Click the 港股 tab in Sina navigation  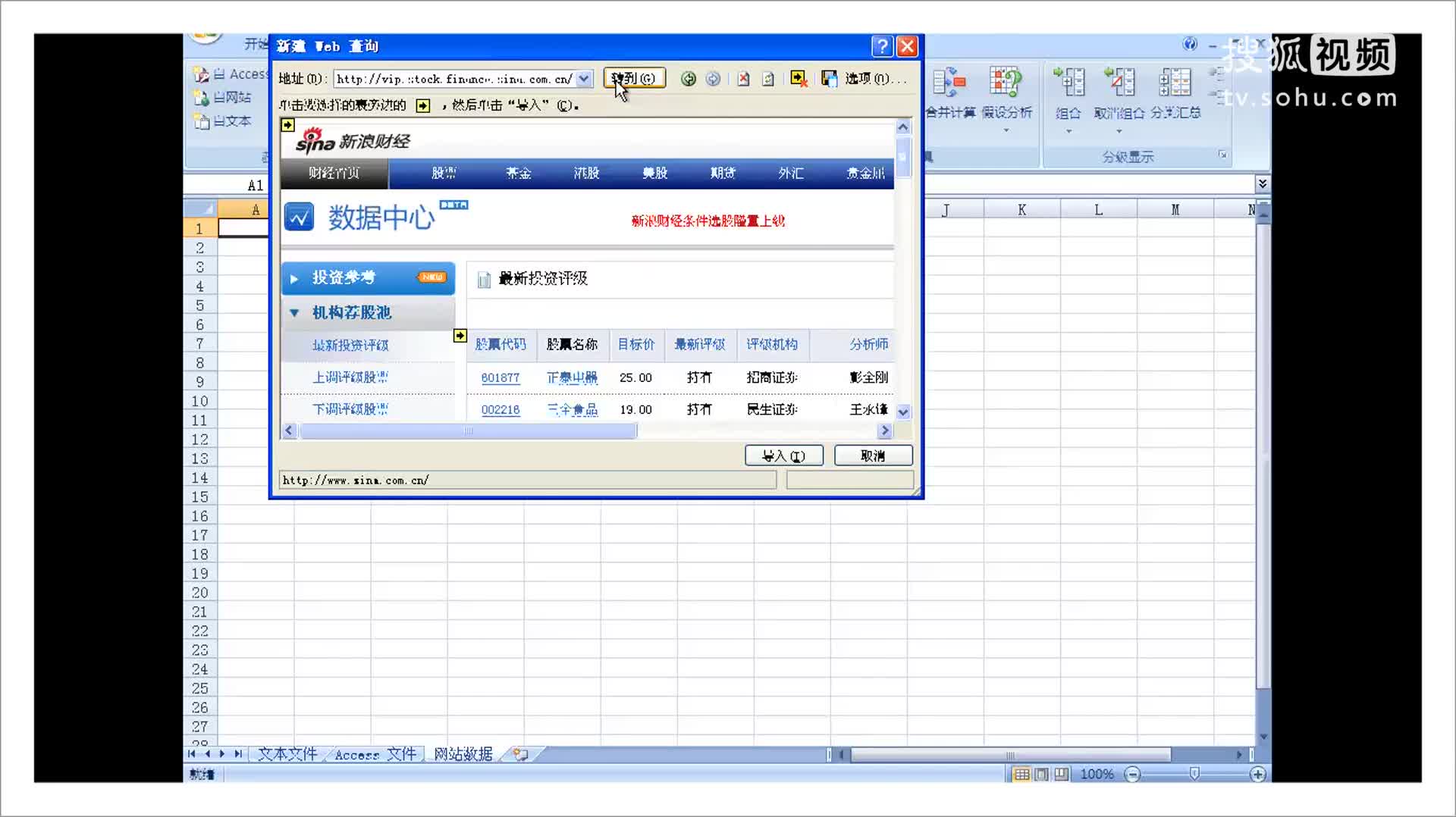click(x=586, y=173)
